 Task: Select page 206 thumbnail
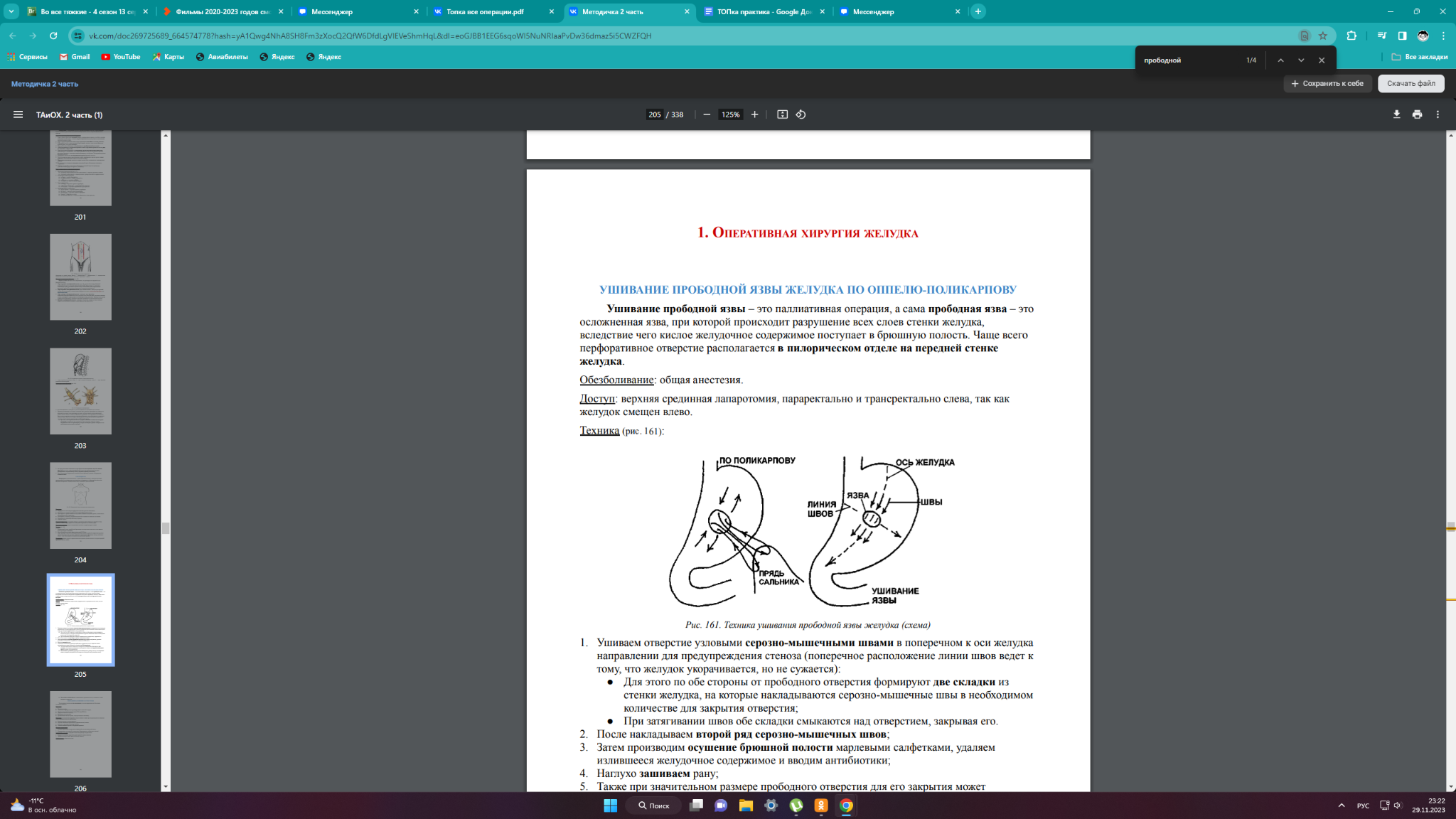[80, 734]
